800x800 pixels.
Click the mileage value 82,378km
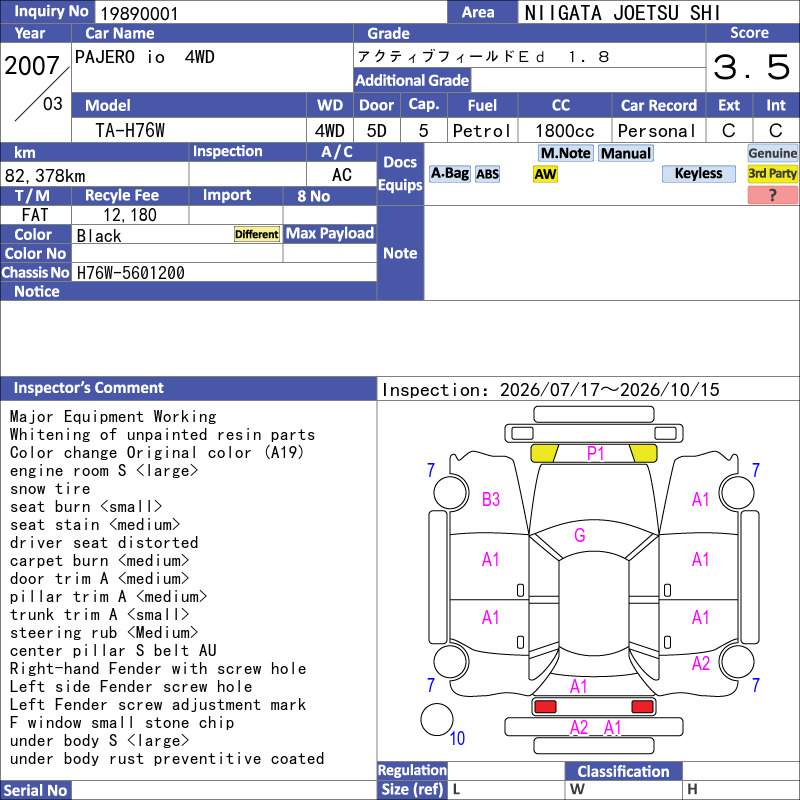point(45,176)
